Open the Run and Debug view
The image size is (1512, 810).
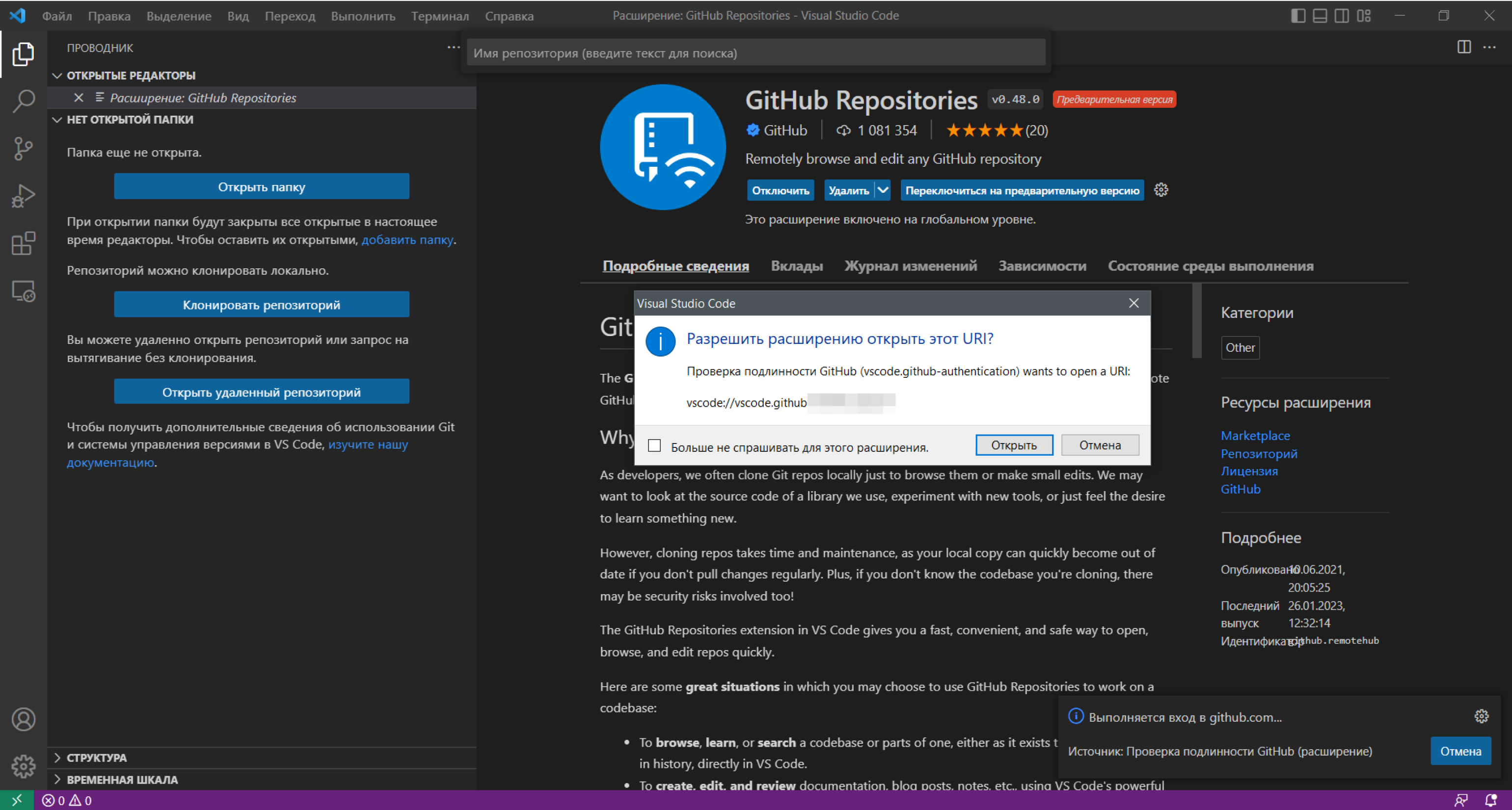24,196
